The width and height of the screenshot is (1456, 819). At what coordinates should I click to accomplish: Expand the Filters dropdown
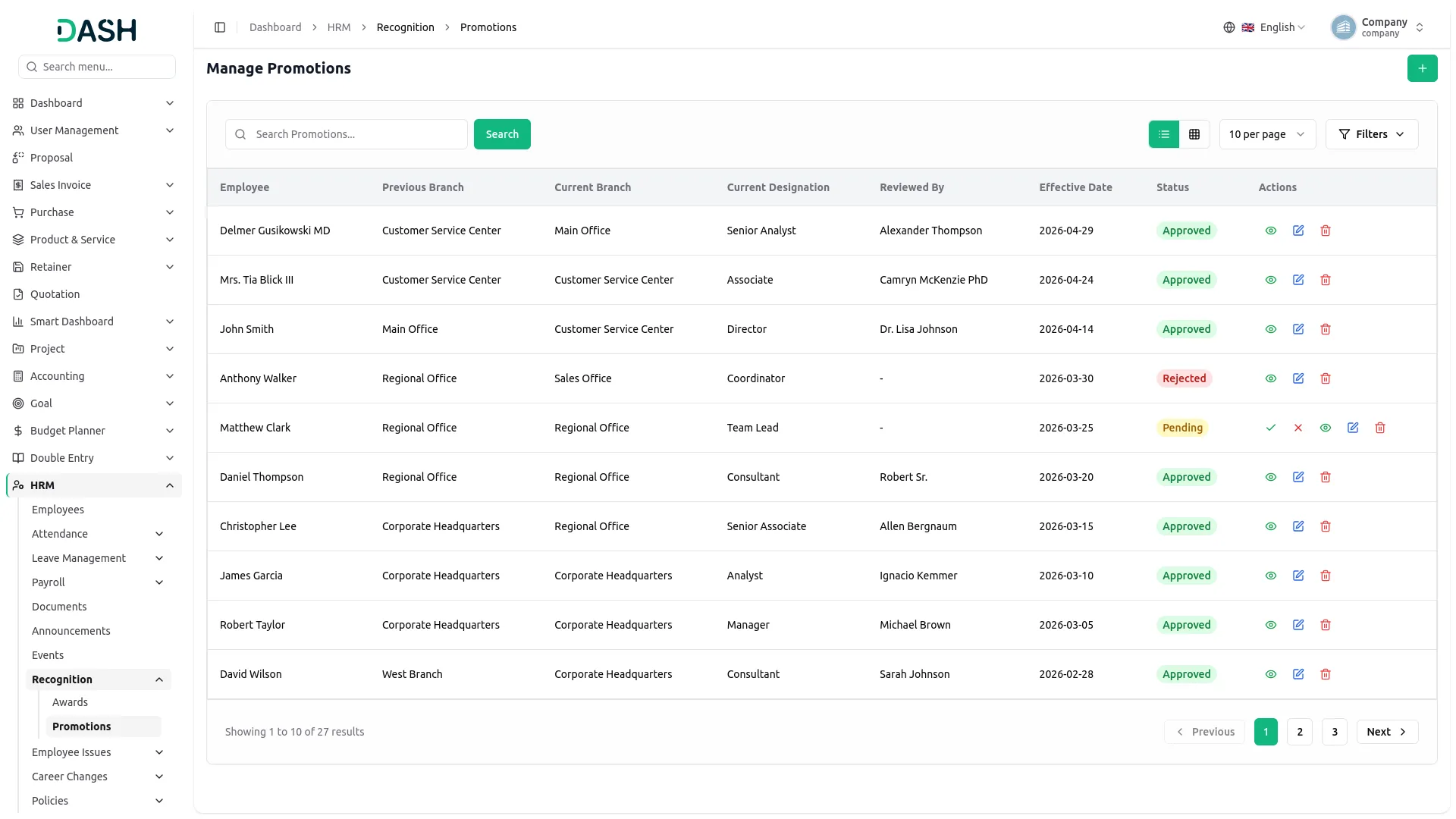tap(1371, 134)
